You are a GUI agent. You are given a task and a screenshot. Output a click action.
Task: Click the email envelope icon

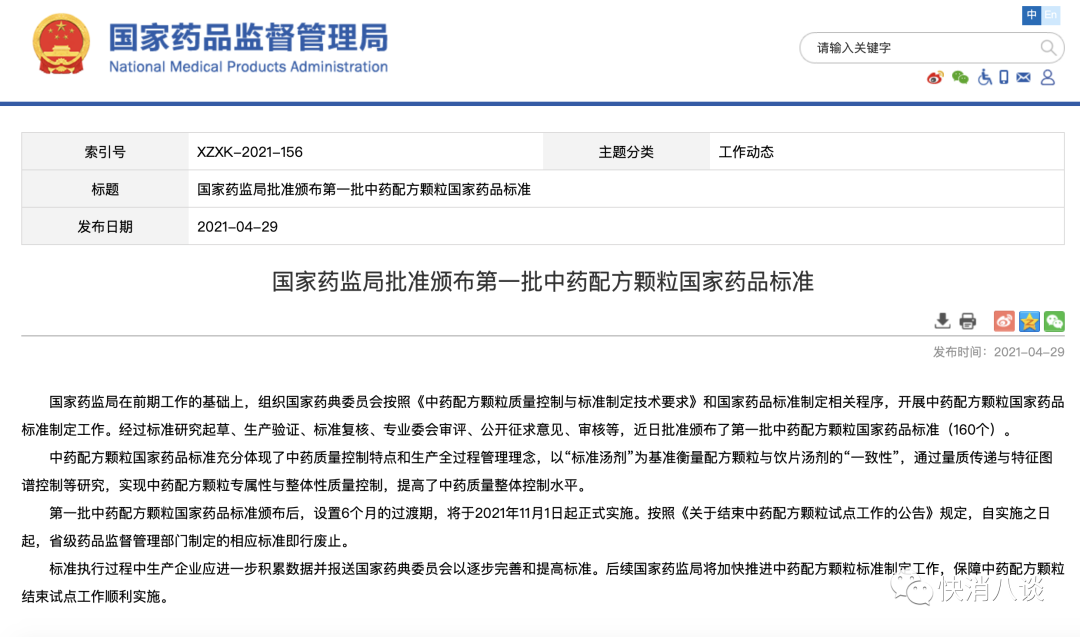tap(1023, 78)
